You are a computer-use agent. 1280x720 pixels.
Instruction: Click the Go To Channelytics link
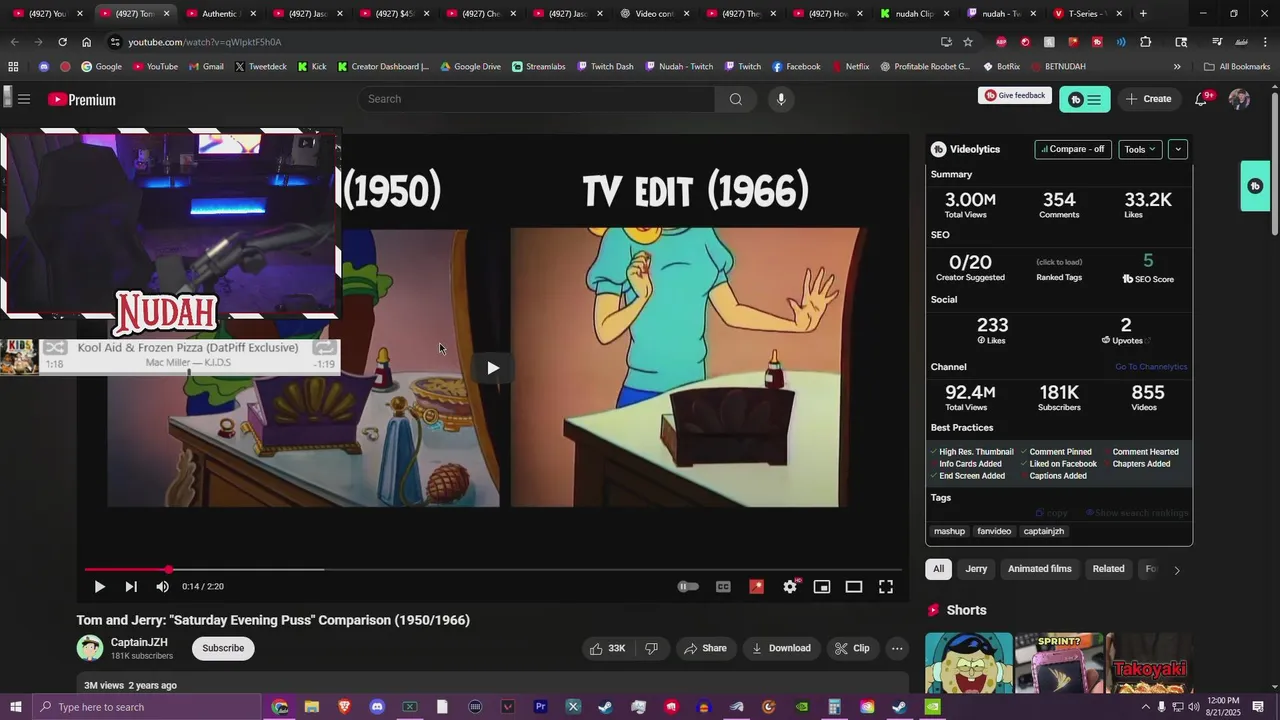1151,367
